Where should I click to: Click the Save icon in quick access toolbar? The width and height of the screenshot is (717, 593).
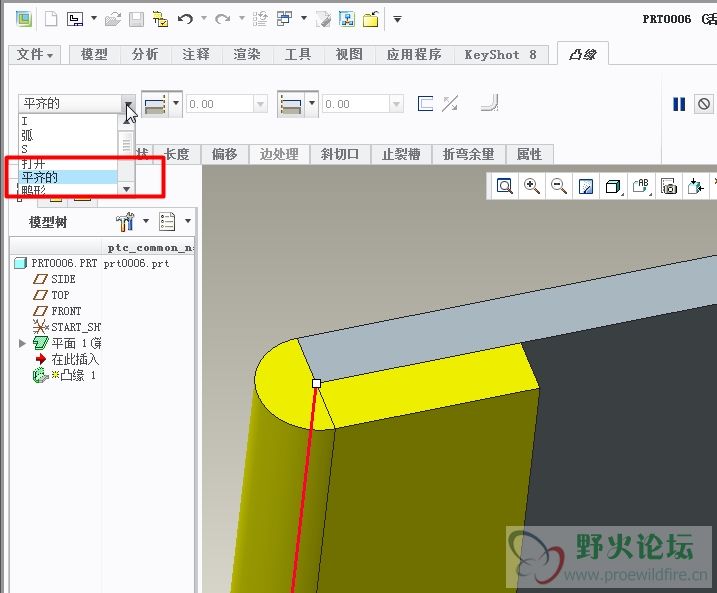click(x=136, y=19)
